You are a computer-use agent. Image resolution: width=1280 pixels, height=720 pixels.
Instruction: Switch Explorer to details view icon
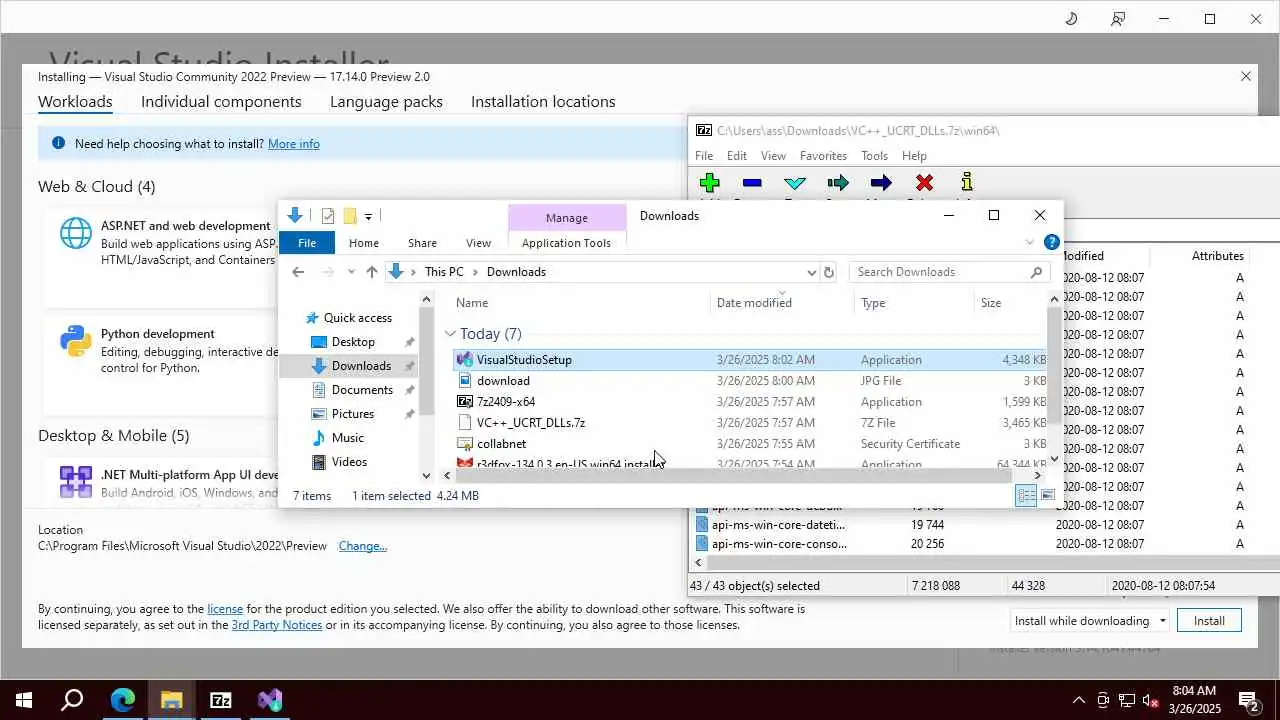[1026, 495]
